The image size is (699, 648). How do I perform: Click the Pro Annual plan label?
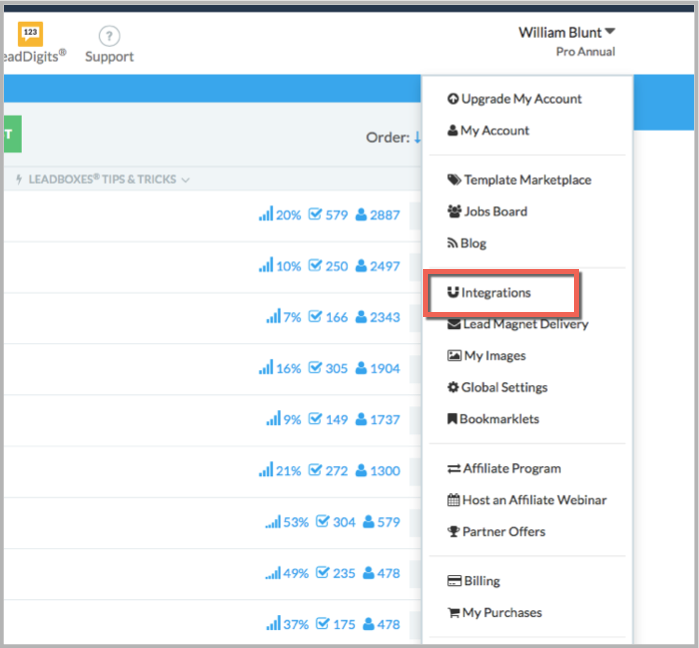[x=585, y=52]
